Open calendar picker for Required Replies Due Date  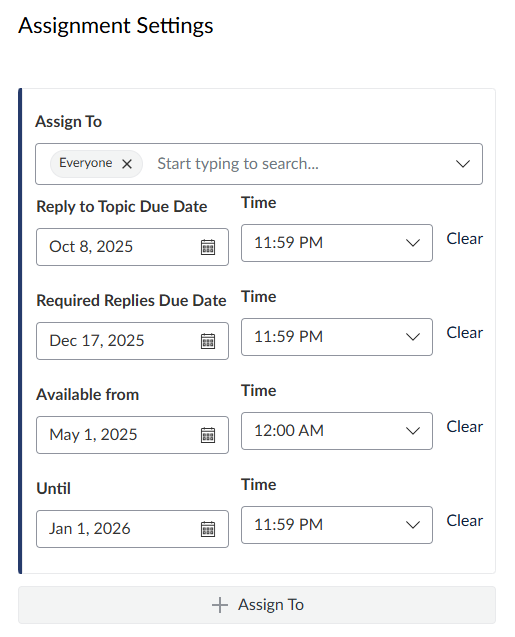[x=208, y=341]
